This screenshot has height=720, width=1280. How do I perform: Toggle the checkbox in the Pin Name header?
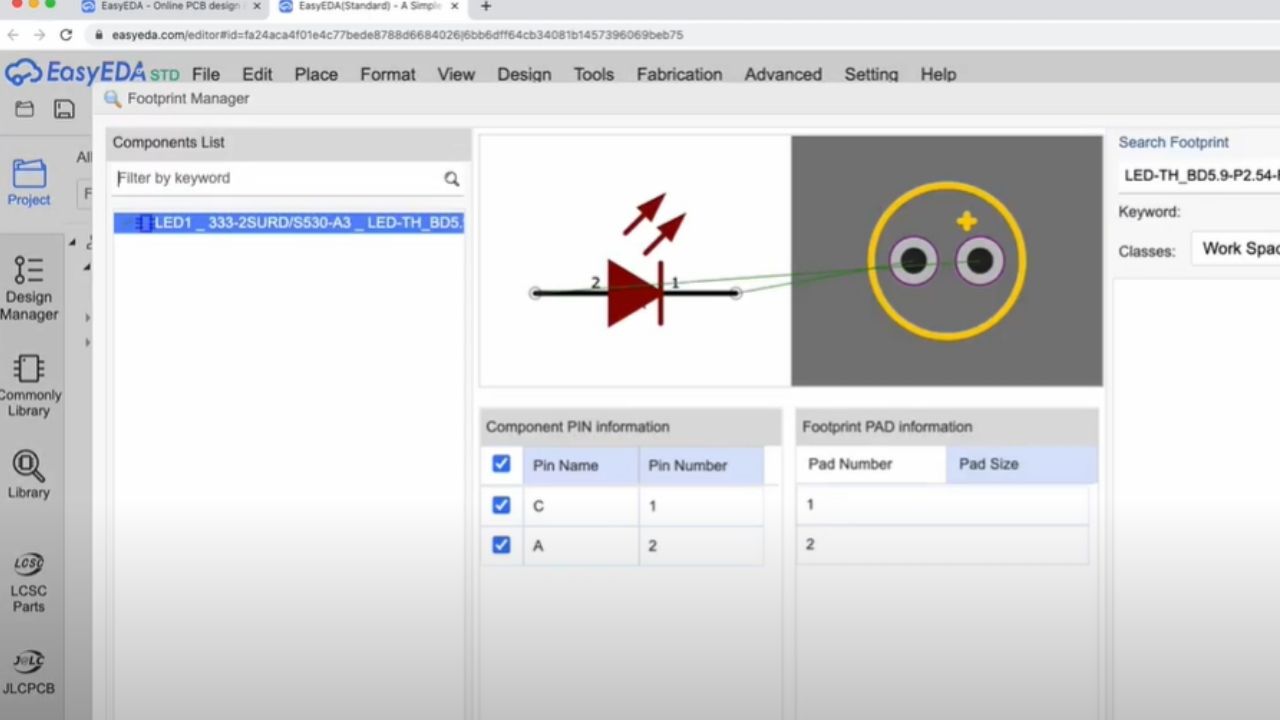tap(501, 464)
